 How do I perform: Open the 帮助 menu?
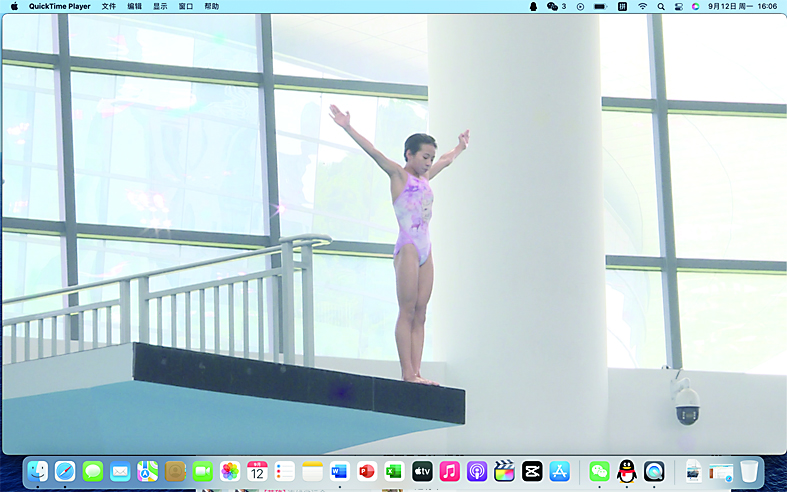pos(212,6)
